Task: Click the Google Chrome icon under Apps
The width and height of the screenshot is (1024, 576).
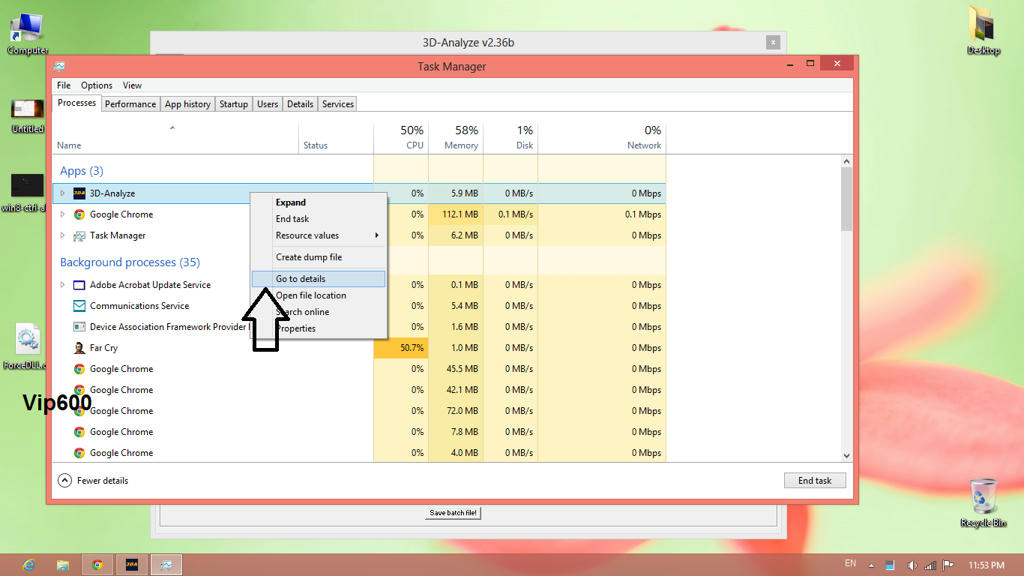Action: click(x=79, y=214)
